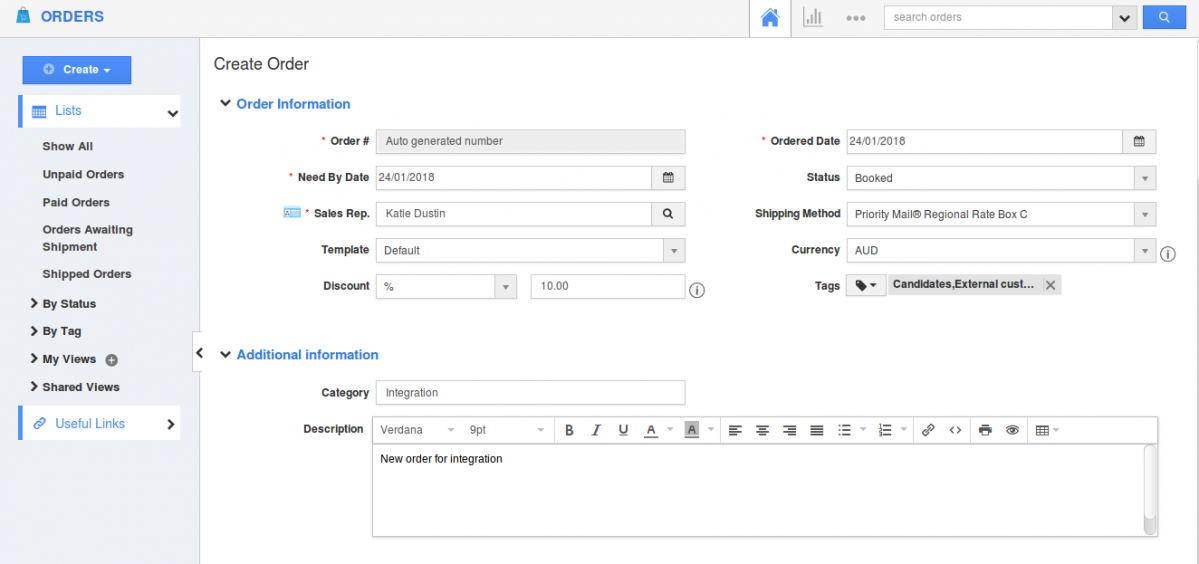Insert a table in description
Viewport: 1199px width, 564px height.
tap(1041, 430)
